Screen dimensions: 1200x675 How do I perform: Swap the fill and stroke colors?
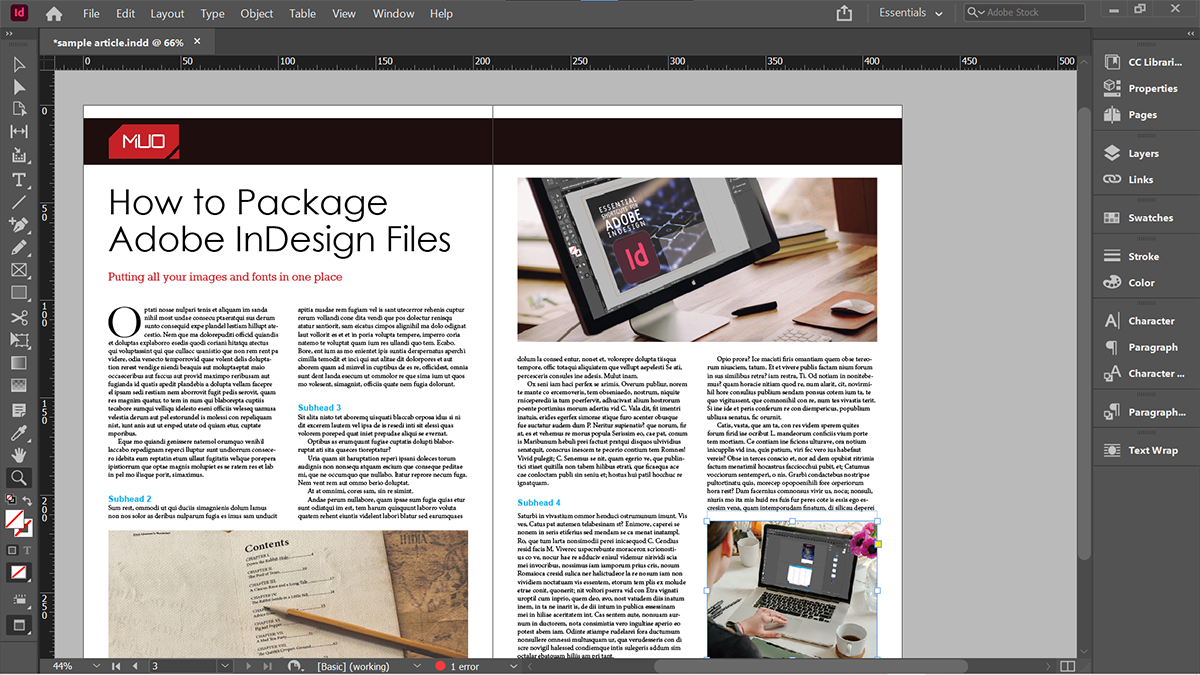[28, 500]
